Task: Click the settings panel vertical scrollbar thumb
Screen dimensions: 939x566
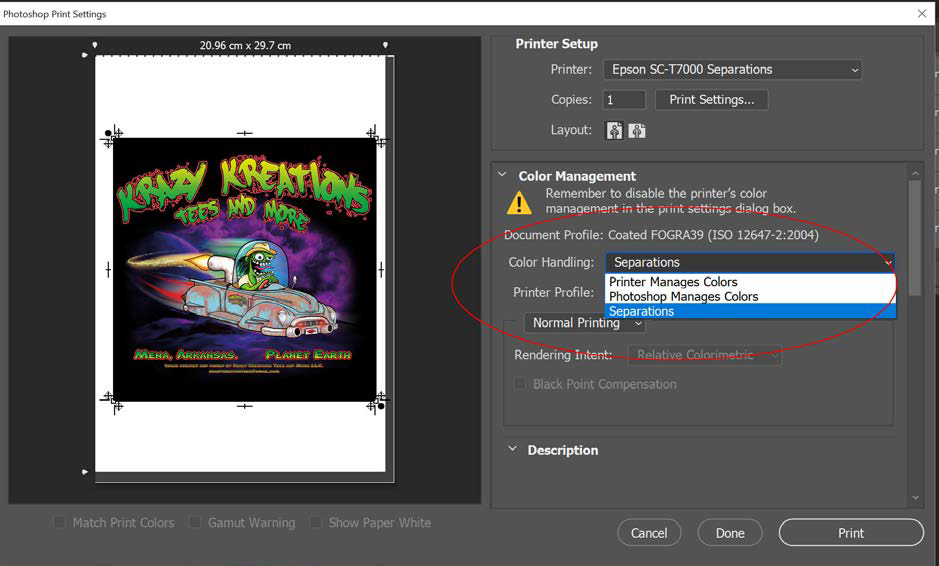Action: click(914, 238)
